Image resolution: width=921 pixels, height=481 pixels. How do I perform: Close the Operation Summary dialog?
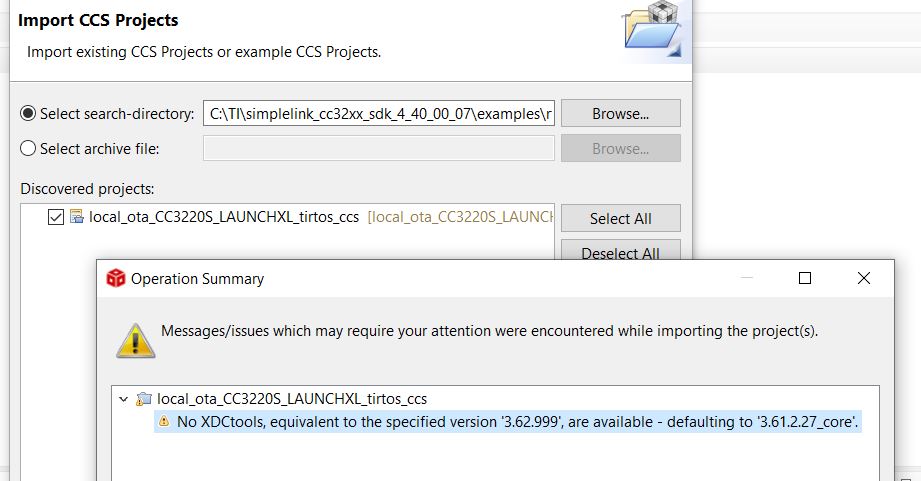[863, 278]
